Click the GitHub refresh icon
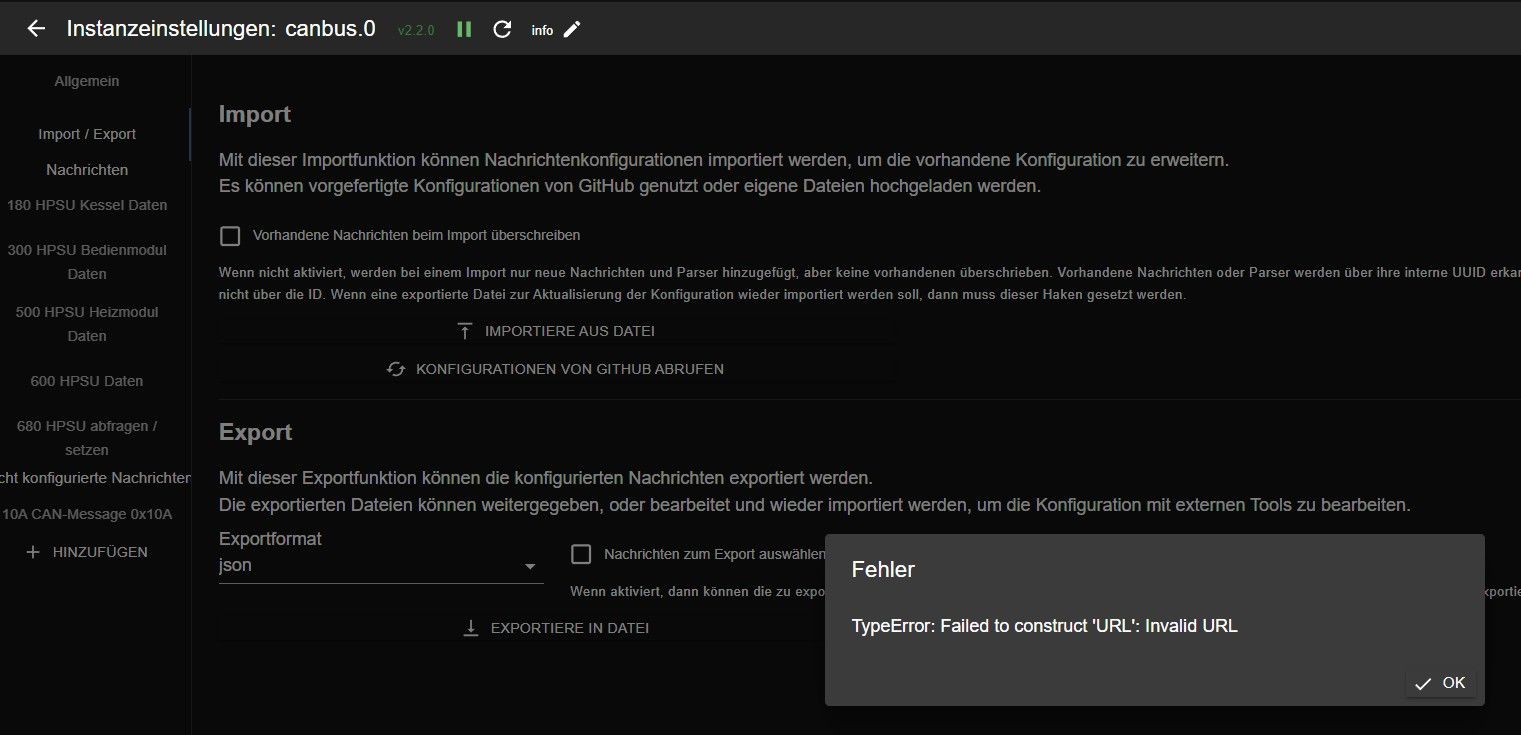Image resolution: width=1521 pixels, height=735 pixels. tap(396, 369)
